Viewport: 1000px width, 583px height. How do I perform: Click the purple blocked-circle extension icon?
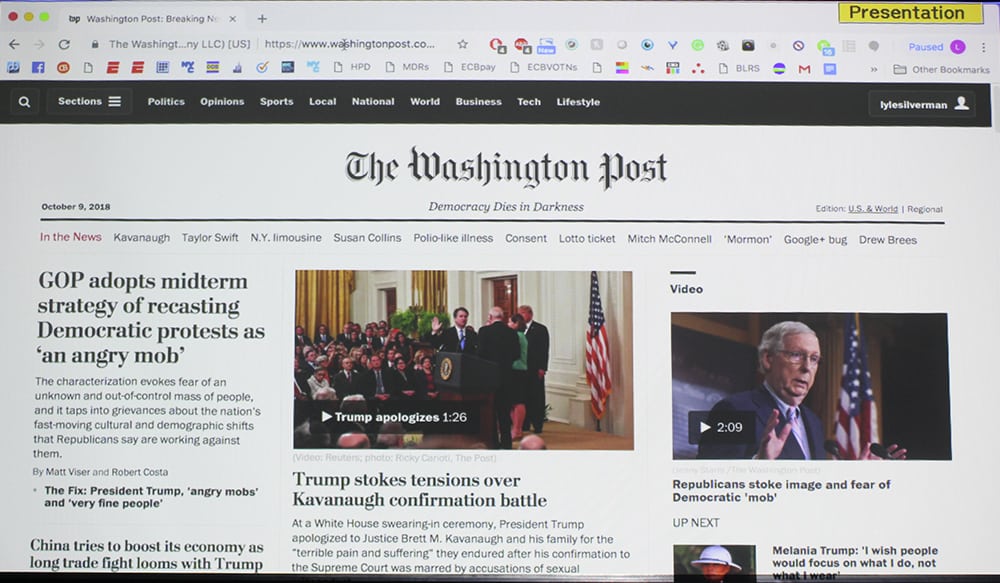pos(798,46)
